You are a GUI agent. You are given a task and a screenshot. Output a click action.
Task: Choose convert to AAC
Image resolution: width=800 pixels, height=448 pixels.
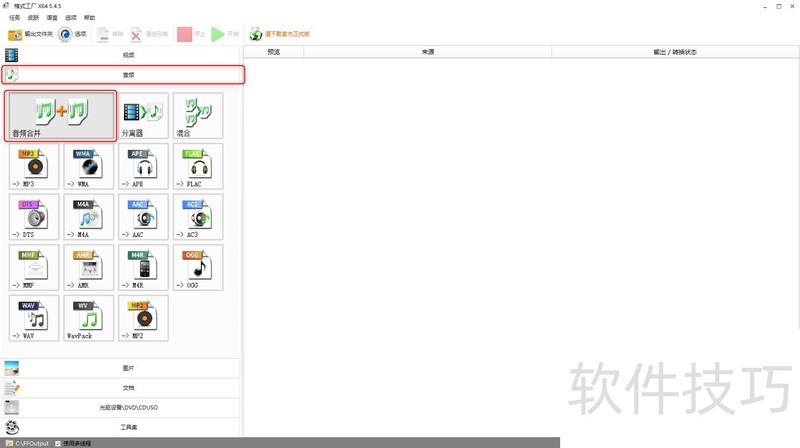[143, 217]
